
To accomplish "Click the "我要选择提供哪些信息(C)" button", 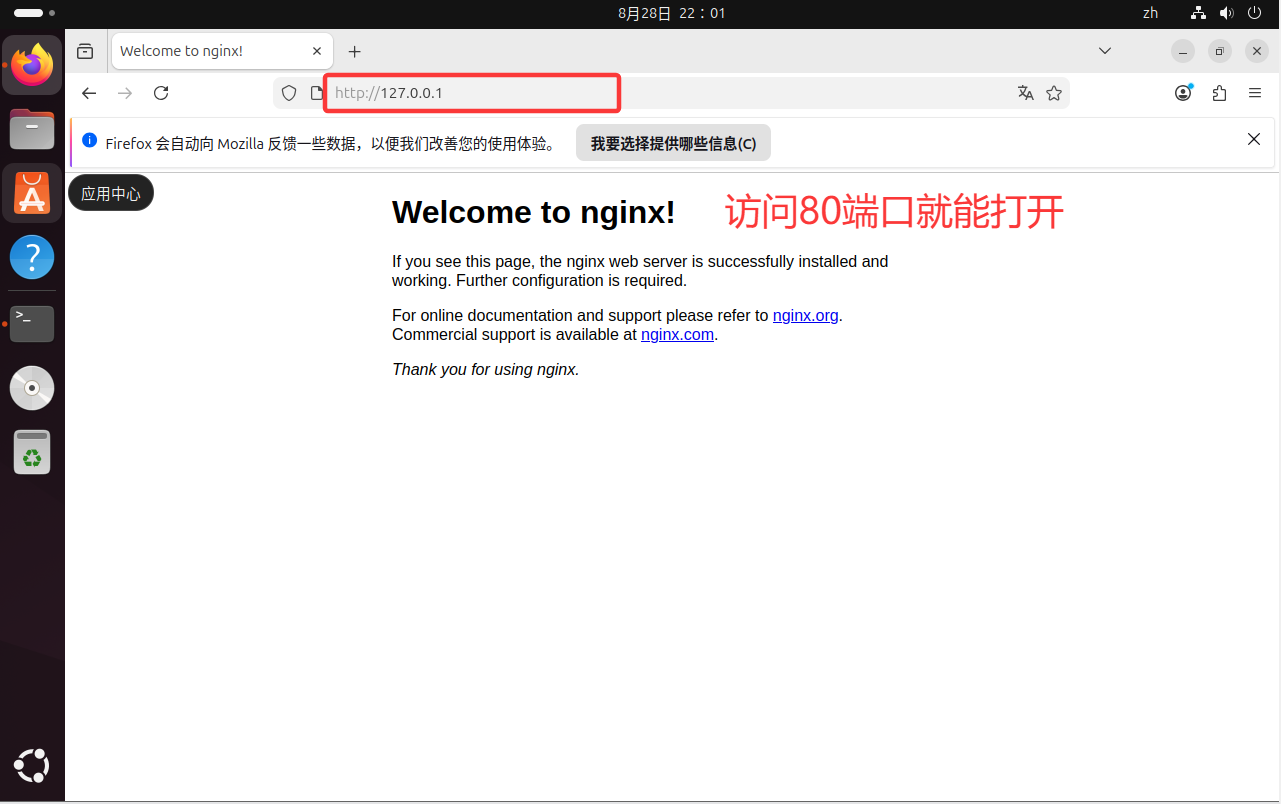I will [x=673, y=143].
